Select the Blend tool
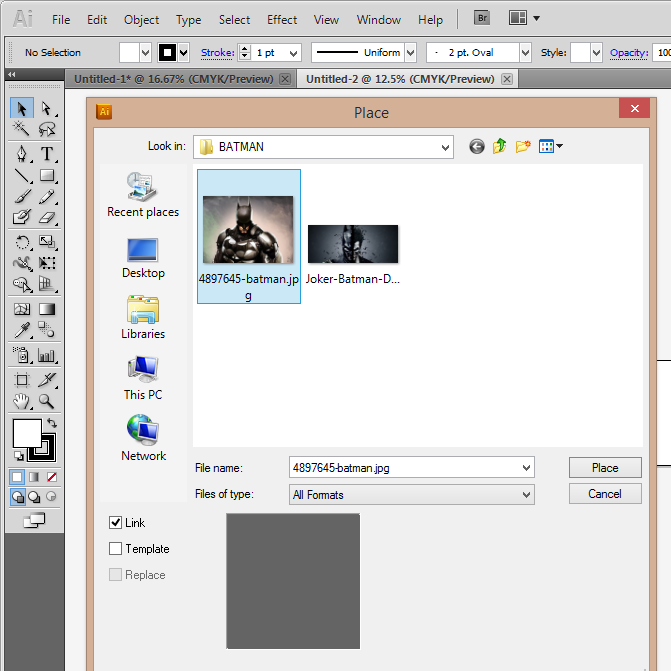 (x=47, y=330)
